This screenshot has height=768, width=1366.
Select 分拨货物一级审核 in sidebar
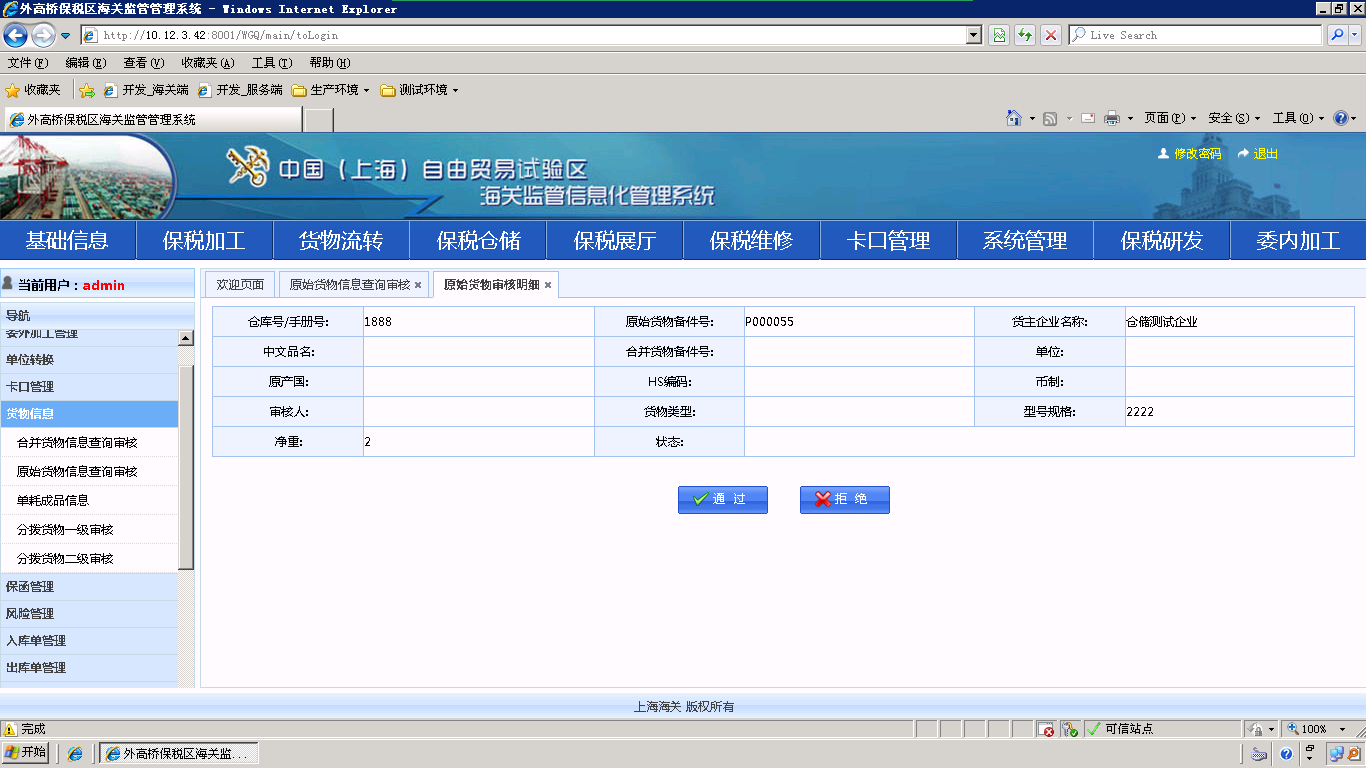(x=65, y=530)
